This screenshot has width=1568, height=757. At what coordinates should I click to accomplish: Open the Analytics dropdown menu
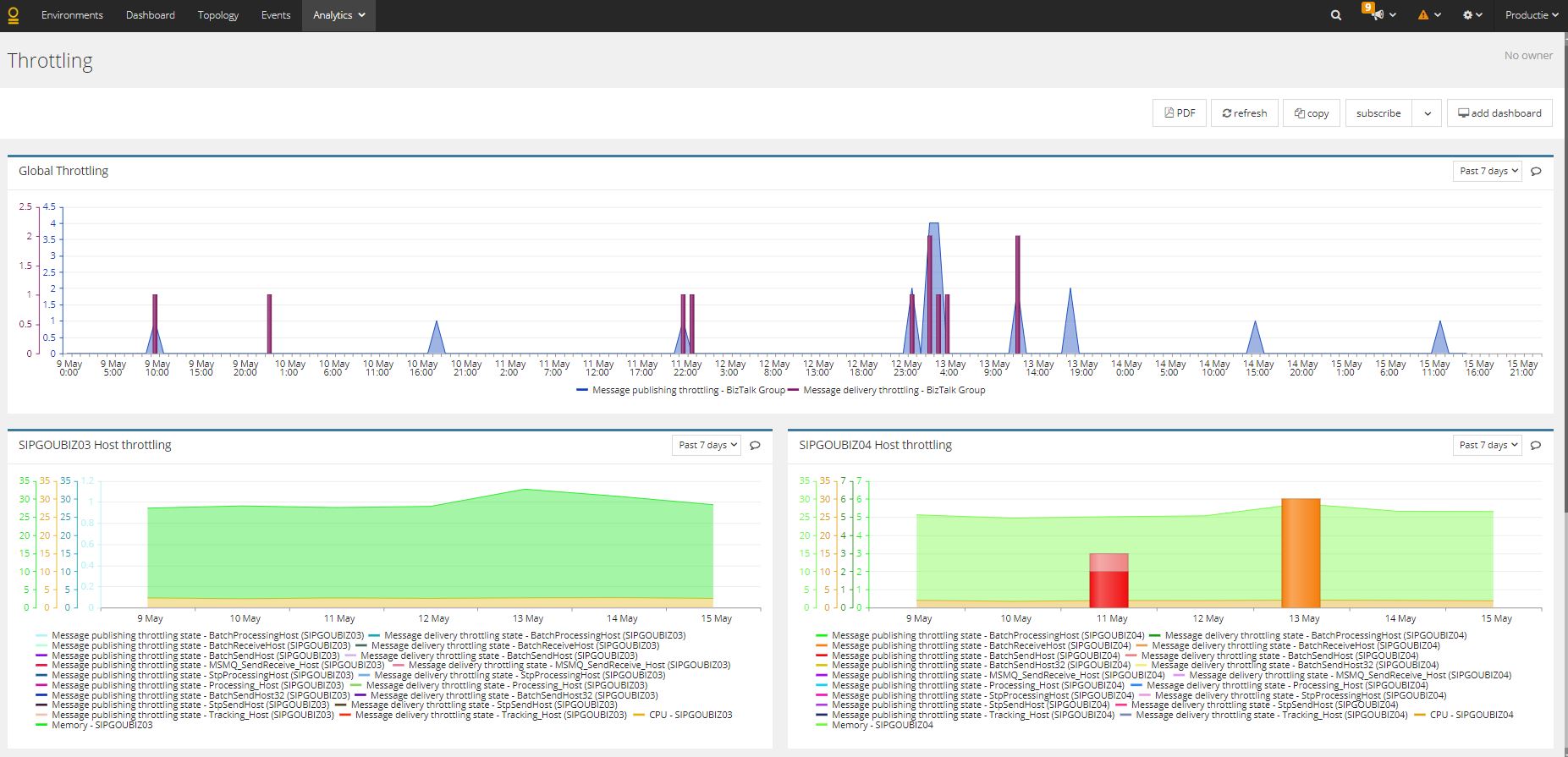(x=338, y=15)
